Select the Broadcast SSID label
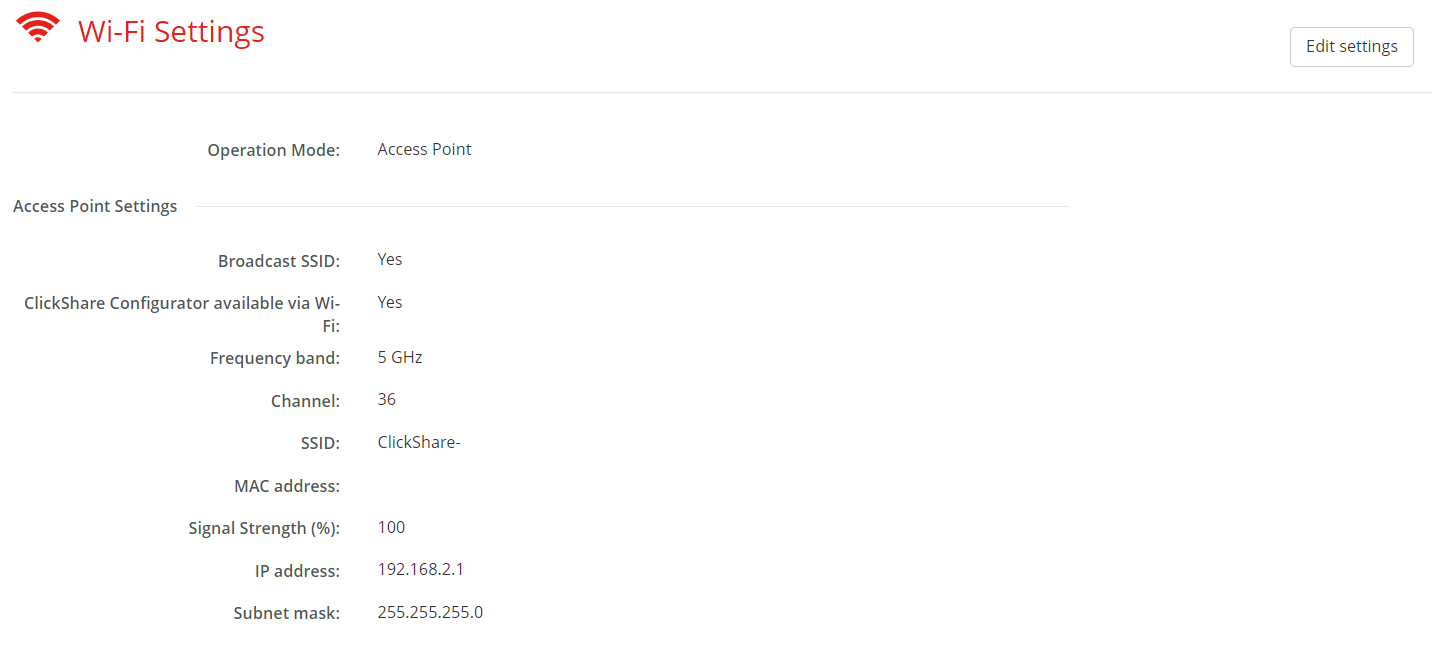This screenshot has width=1440, height=649. (x=279, y=261)
